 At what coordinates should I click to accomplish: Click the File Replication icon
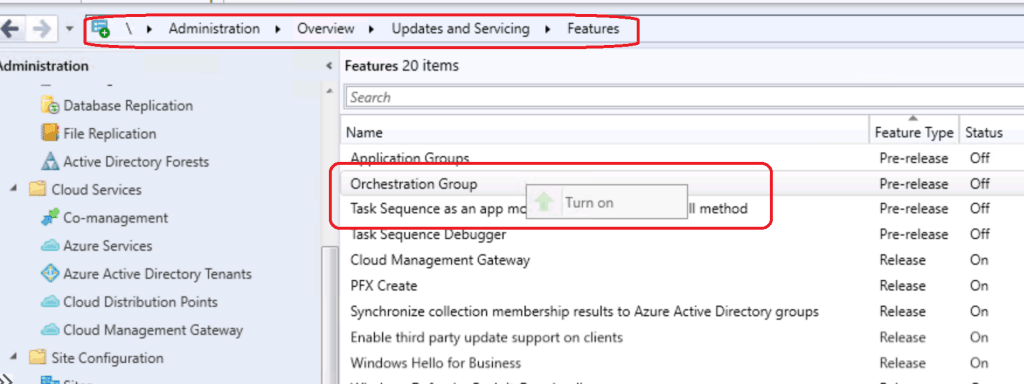coord(50,133)
